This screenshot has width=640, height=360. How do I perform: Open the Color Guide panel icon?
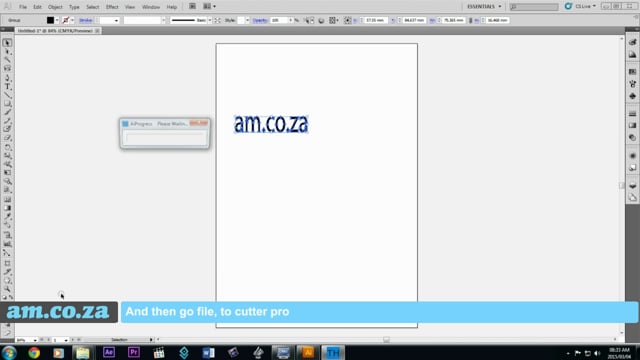632,55
